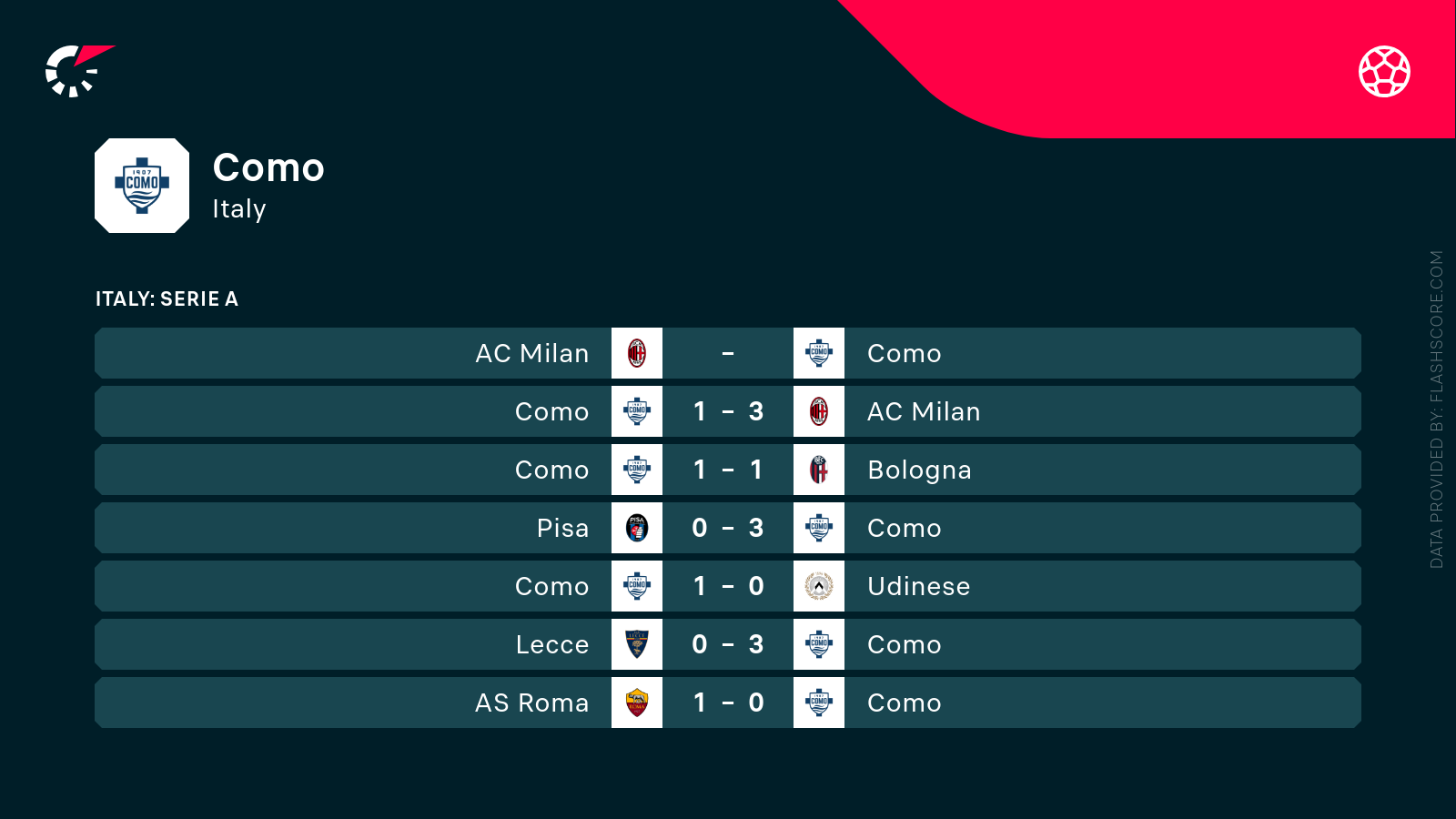Click the Flashscore logo in the corner

[x=77, y=70]
